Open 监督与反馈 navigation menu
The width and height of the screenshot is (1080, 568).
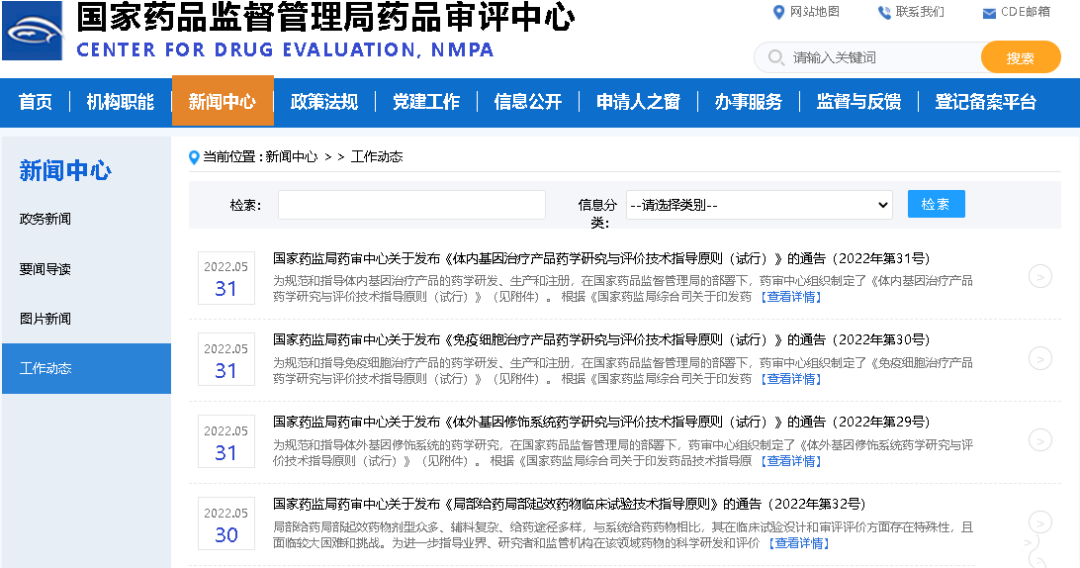[858, 102]
